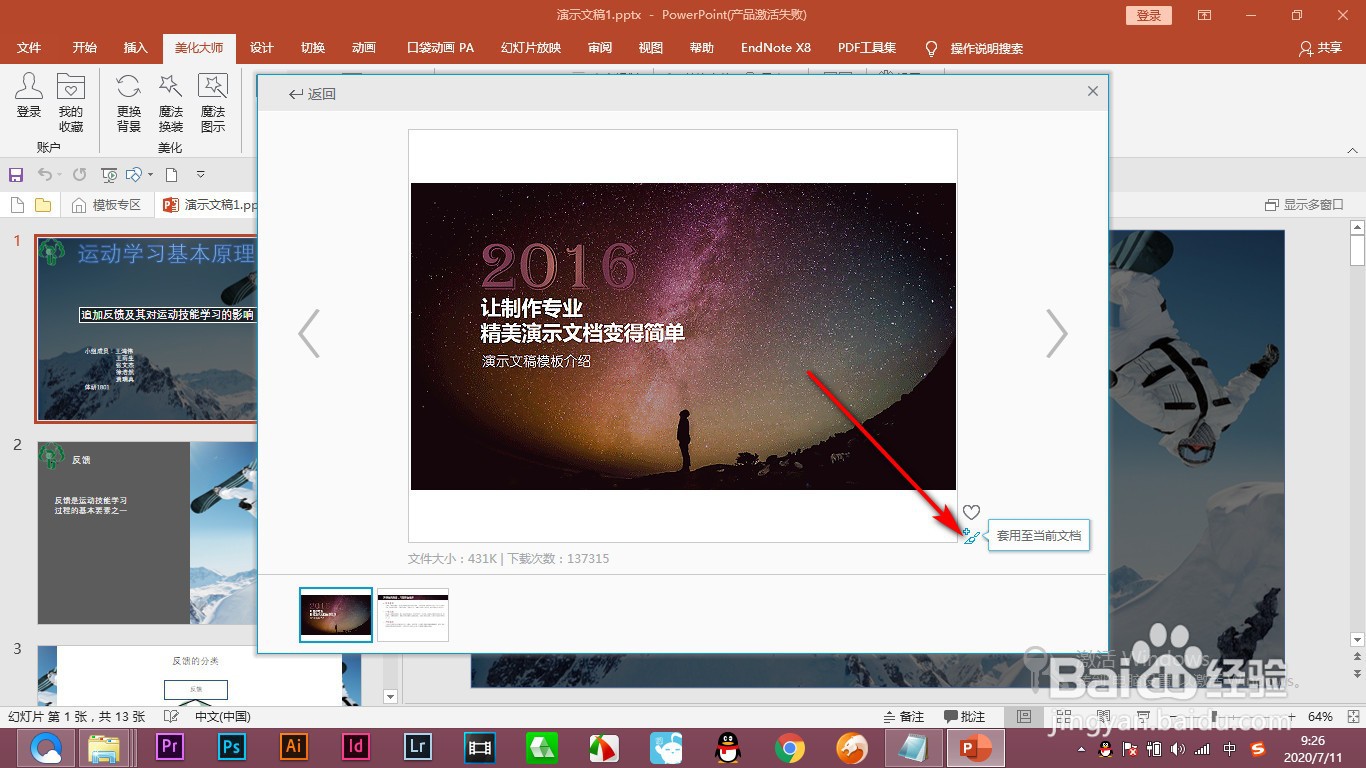The height and width of the screenshot is (768, 1366).
Task: Click 更换背景 change background tool
Action: click(x=129, y=103)
